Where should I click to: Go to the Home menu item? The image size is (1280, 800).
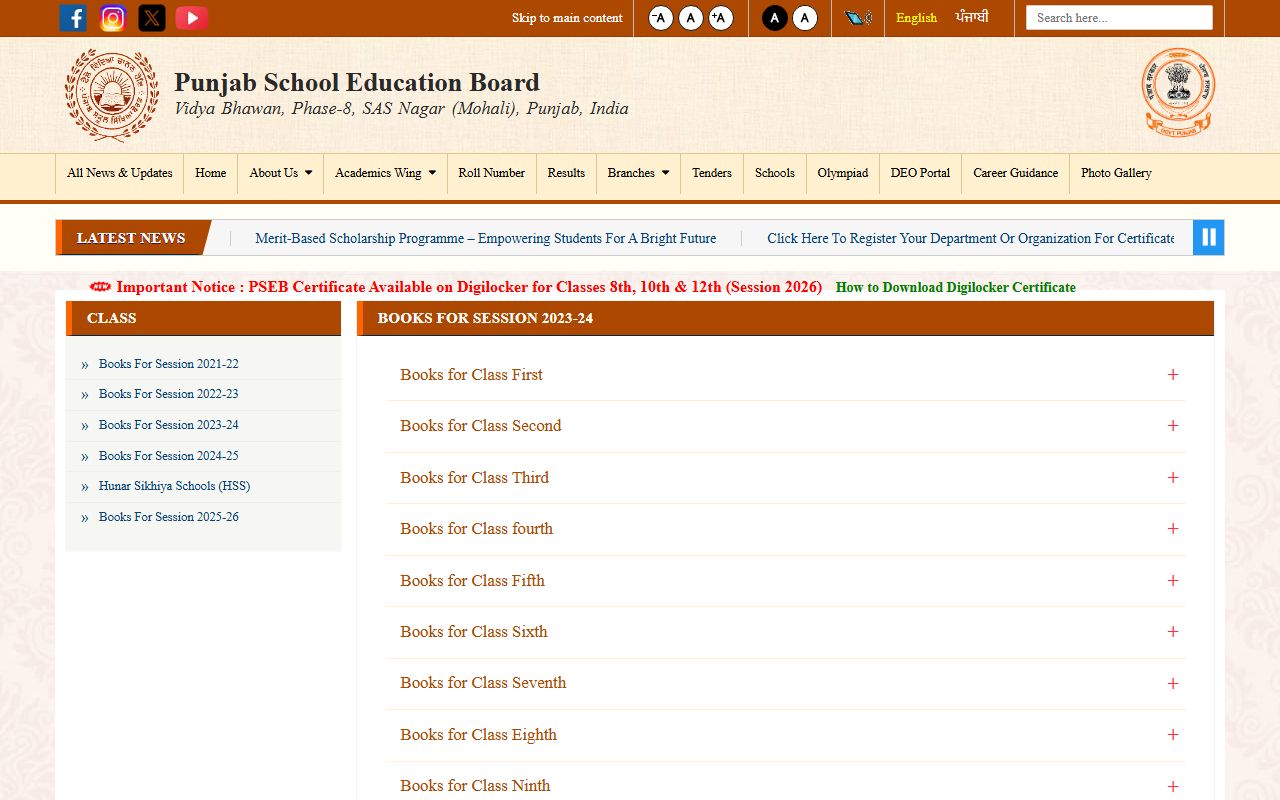click(210, 173)
